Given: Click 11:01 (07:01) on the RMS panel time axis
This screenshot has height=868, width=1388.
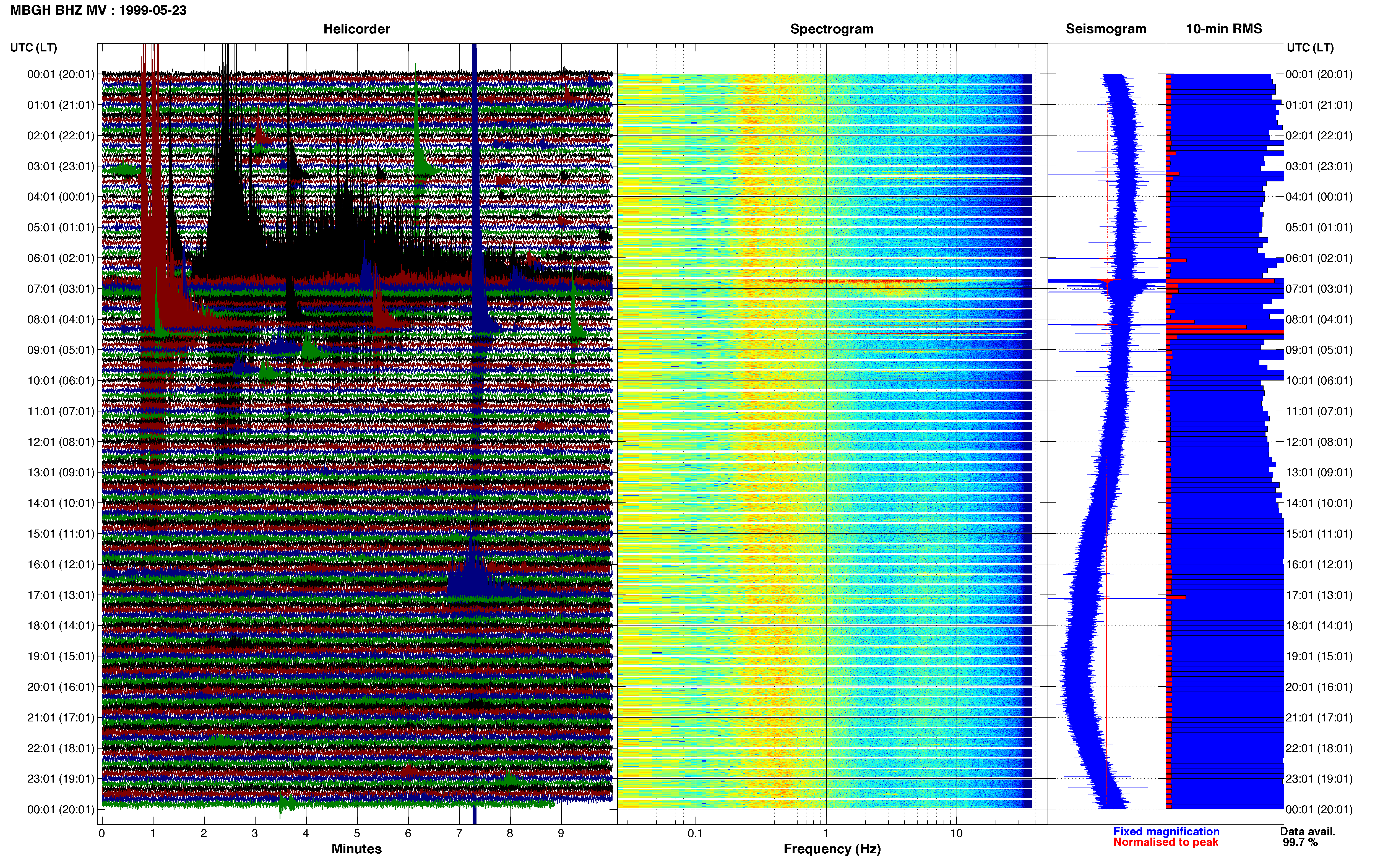Looking at the screenshot, I should pyautogui.click(x=1319, y=412).
